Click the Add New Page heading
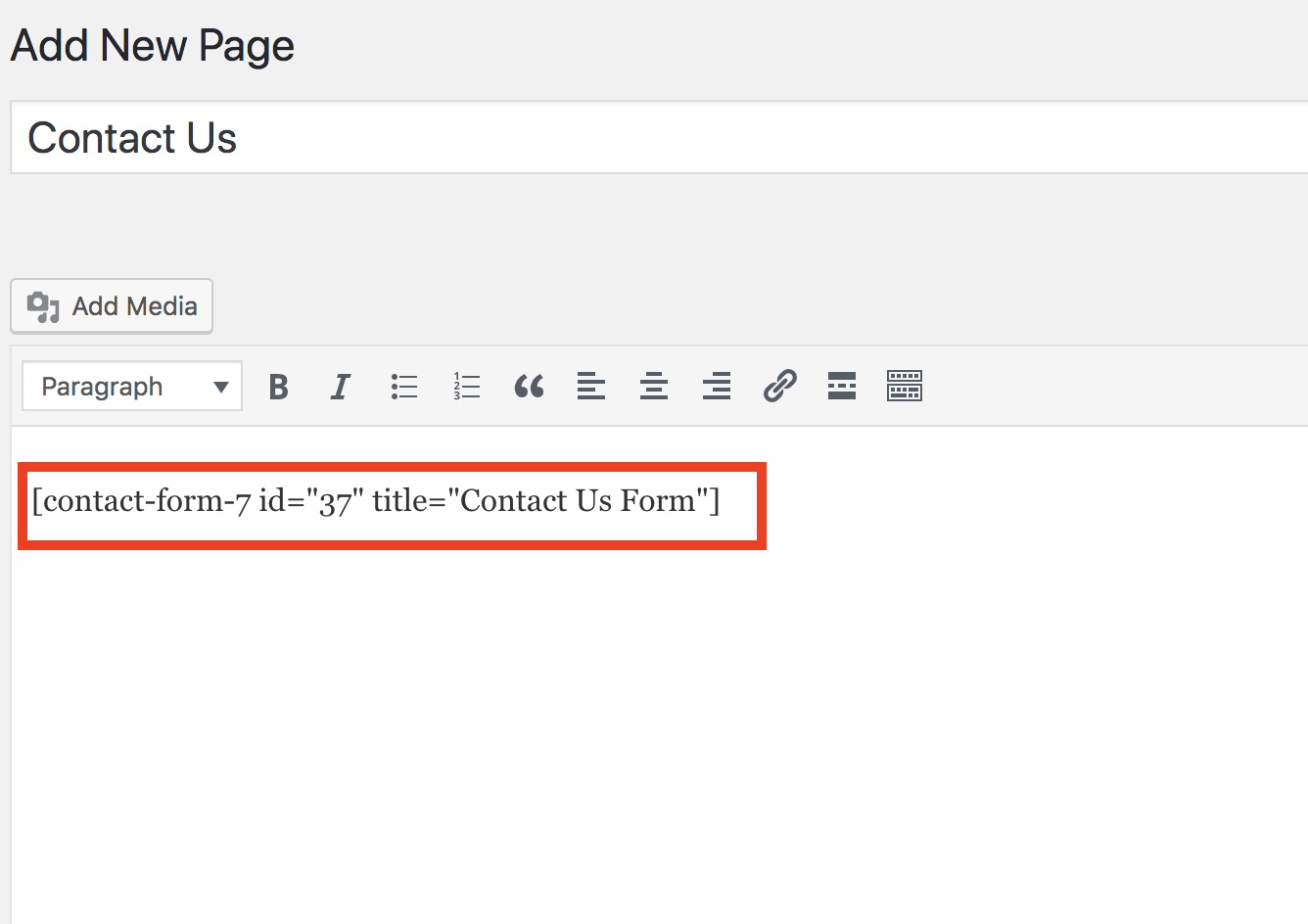This screenshot has width=1308, height=924. click(x=152, y=45)
